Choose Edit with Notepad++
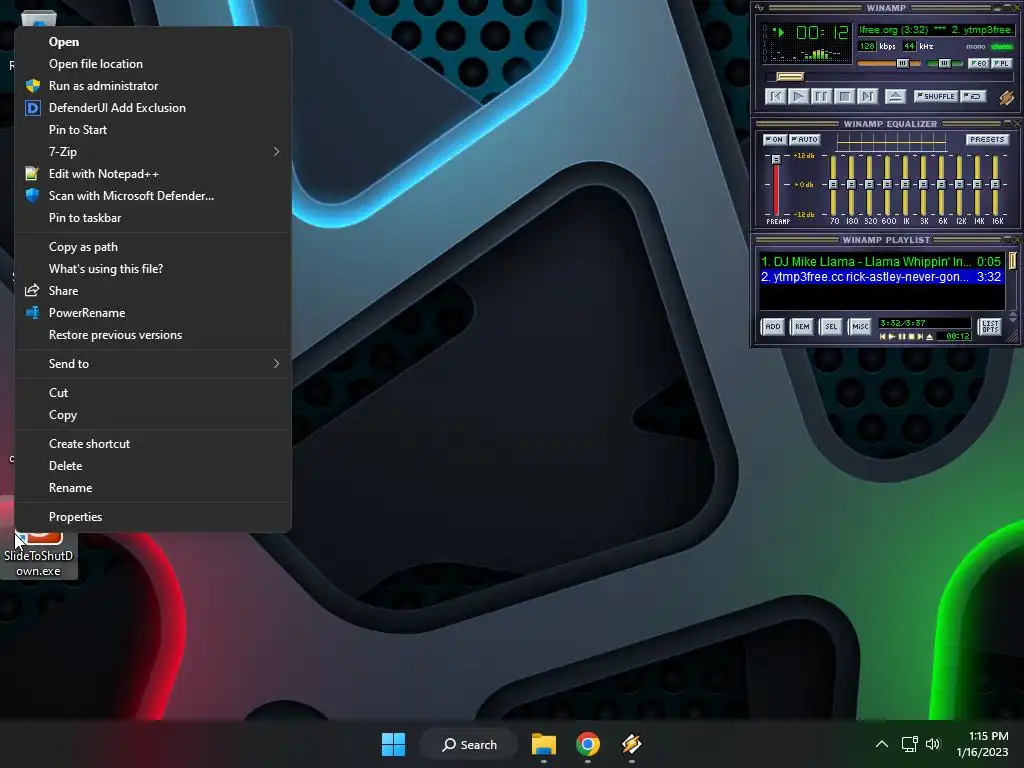 (153, 174)
